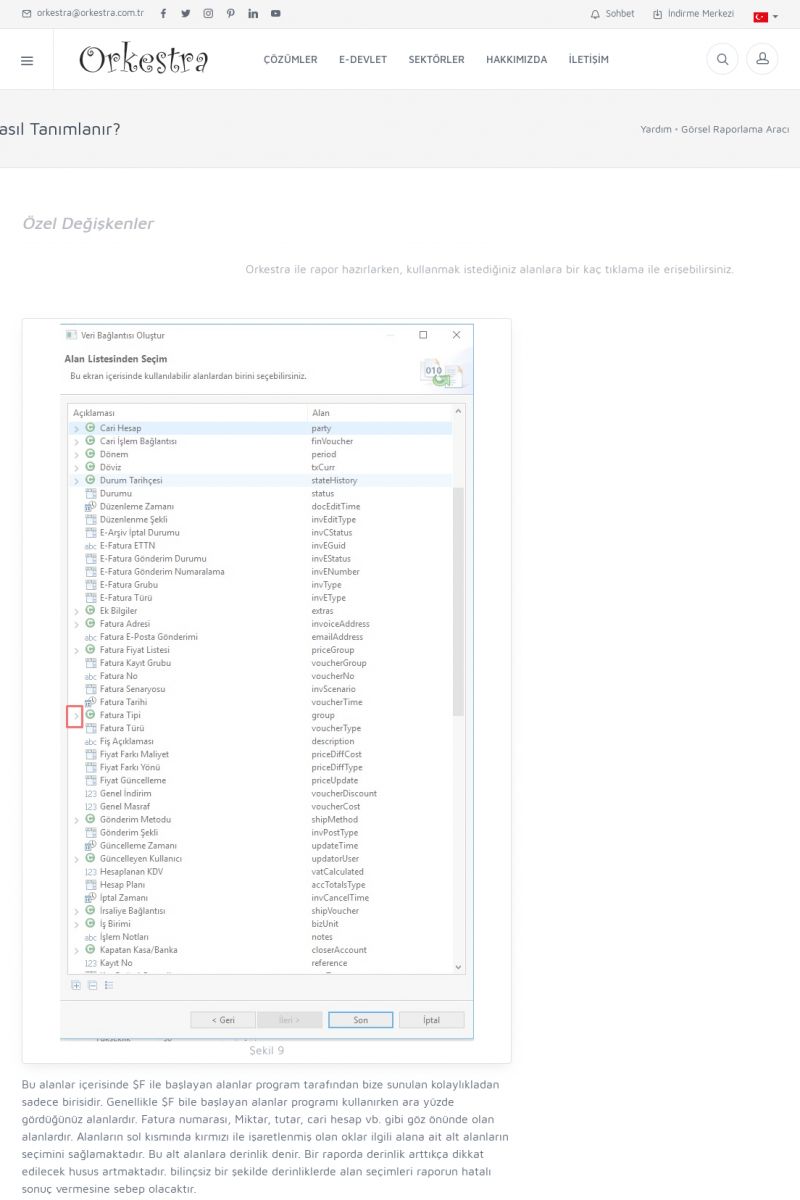Expand the Fatura Tipi tree arrow
This screenshot has width=800, height=1200.
[75, 716]
